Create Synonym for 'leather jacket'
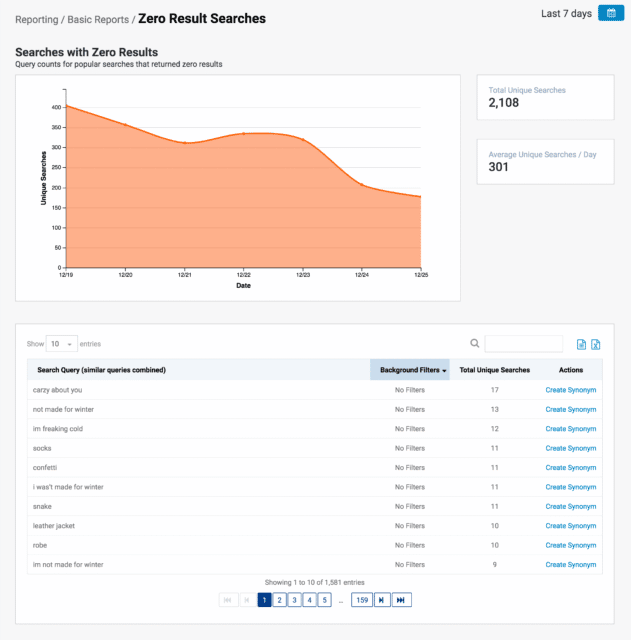This screenshot has width=631, height=640. click(571, 526)
